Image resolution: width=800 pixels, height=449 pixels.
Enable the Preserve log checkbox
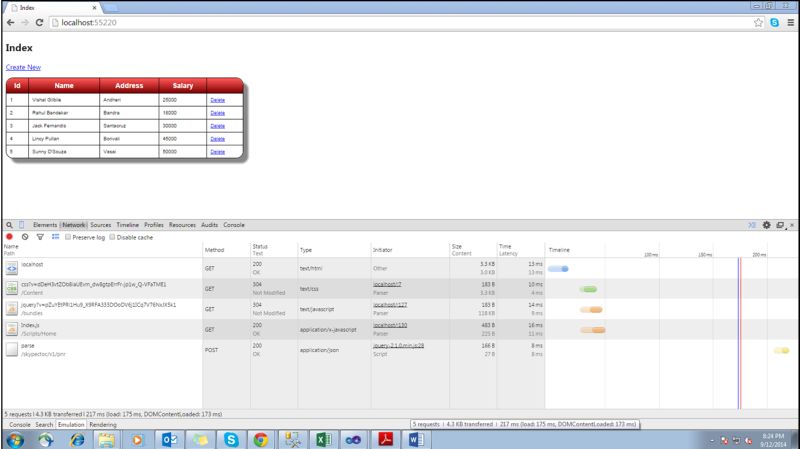68,237
